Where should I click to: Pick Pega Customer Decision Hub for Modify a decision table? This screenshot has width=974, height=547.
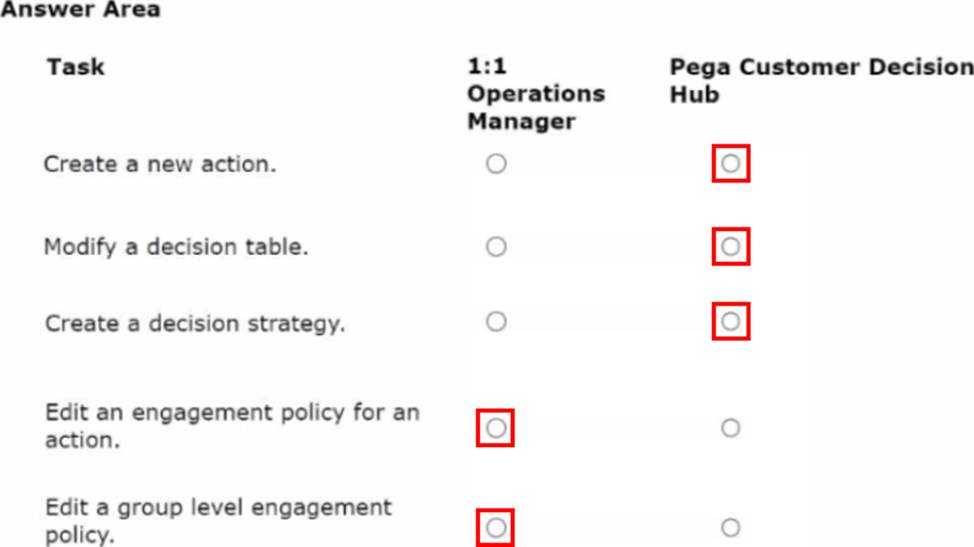click(731, 246)
